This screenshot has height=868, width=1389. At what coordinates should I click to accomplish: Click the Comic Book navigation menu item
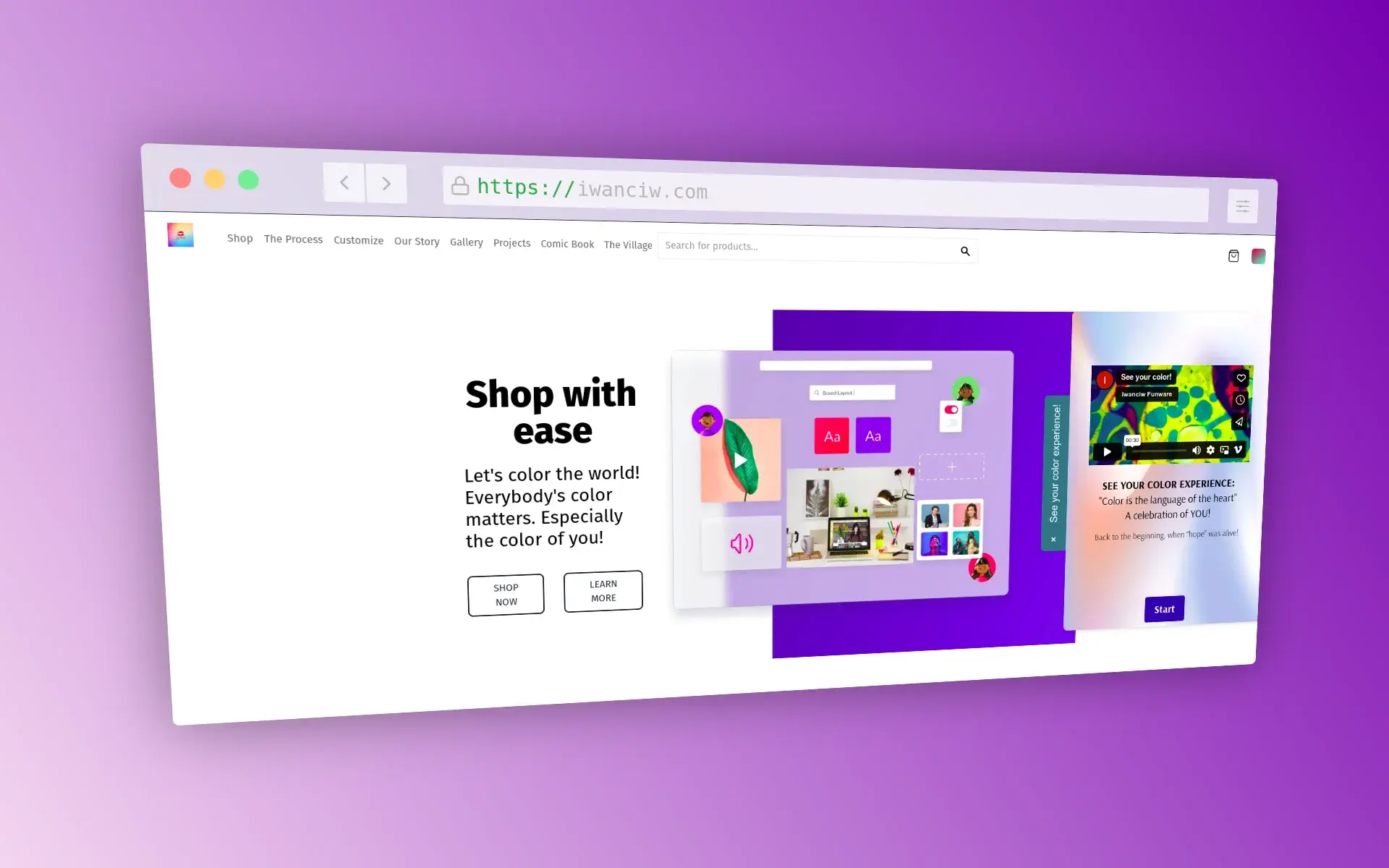coord(567,245)
